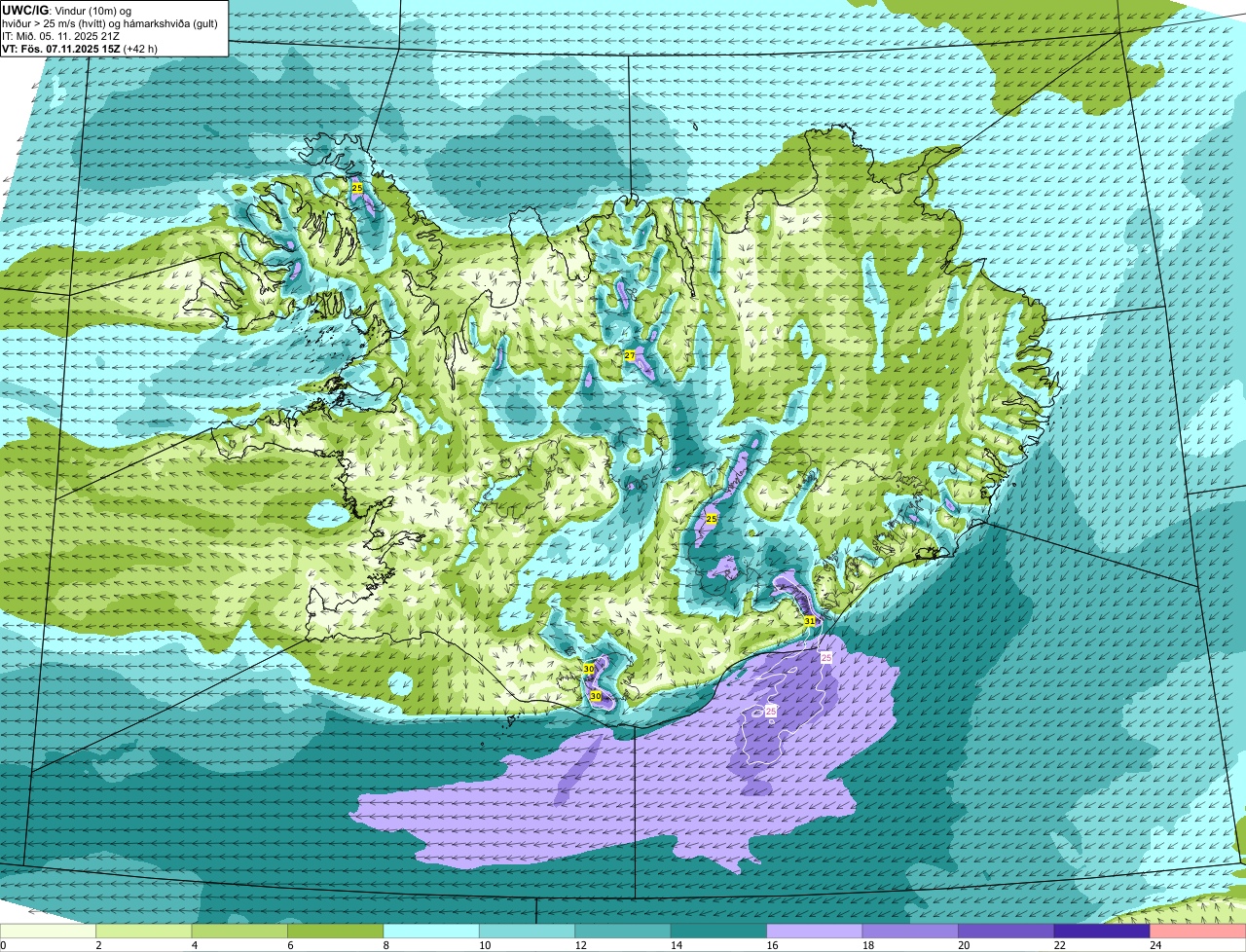1246x952 pixels.
Task: Click the yellow gust label 31 on the map
Action: click(x=810, y=620)
